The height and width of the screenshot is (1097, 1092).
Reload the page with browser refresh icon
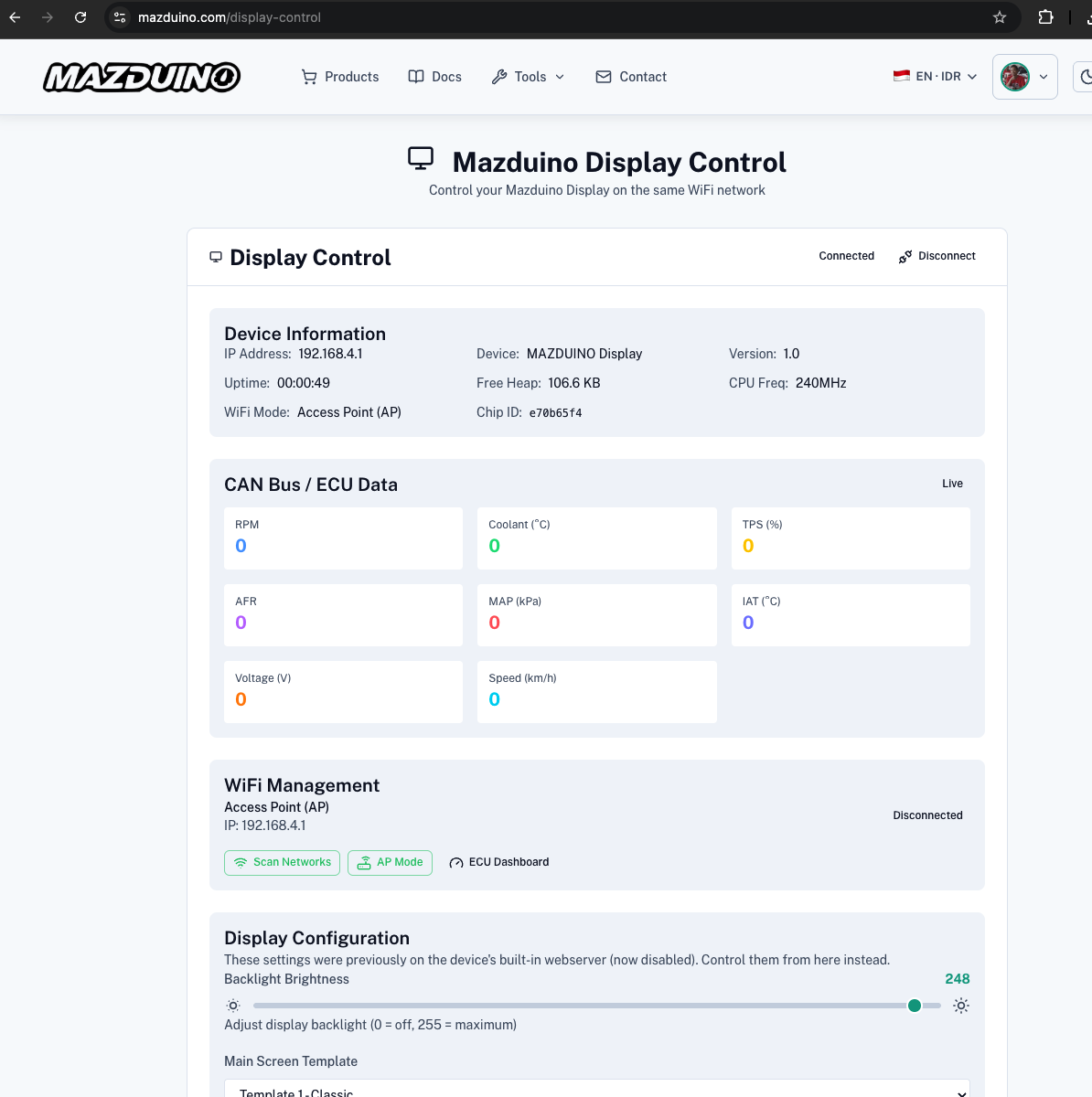(x=80, y=17)
